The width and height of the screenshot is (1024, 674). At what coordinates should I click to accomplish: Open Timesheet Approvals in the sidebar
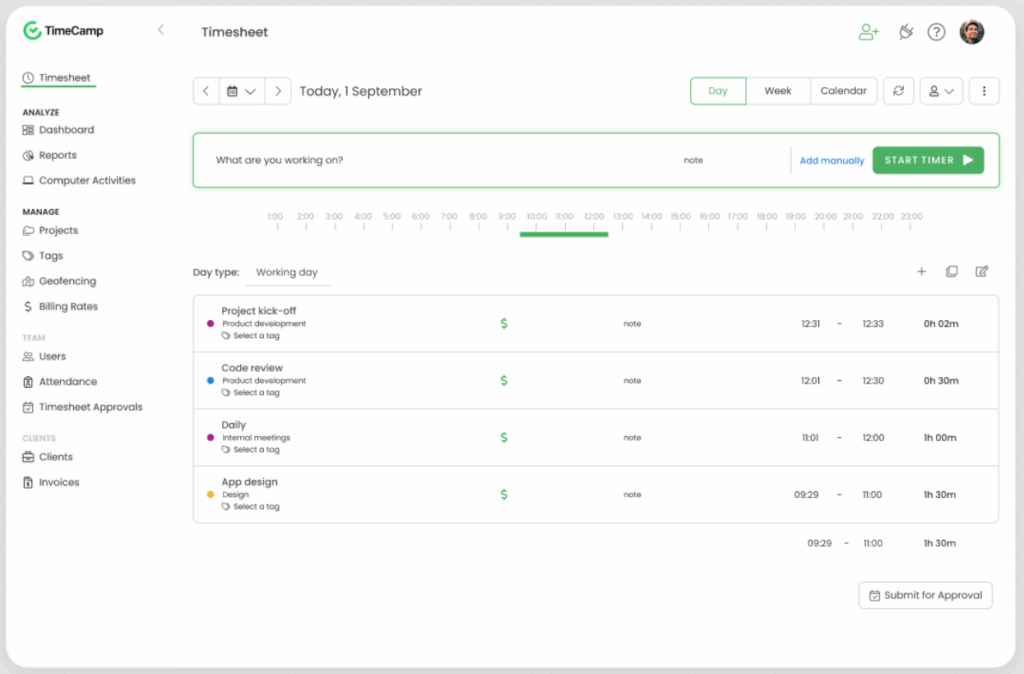[x=83, y=408]
